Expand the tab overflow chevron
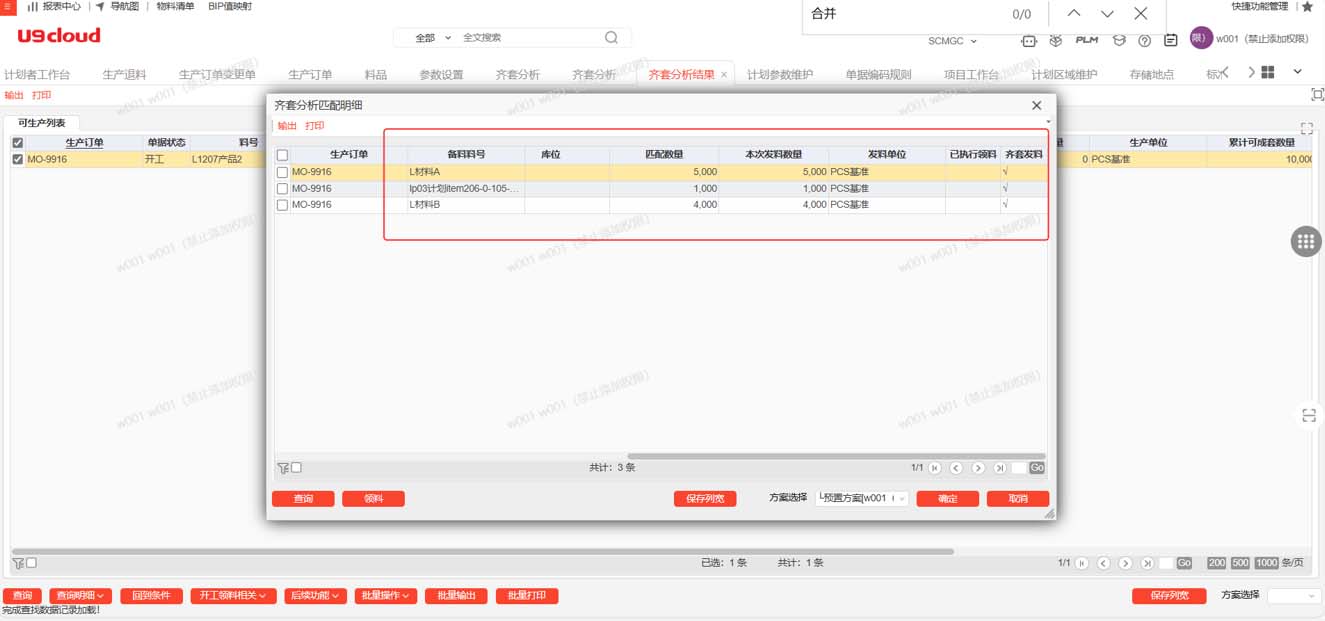Screen dimensions: 1325x621 pyautogui.click(x=1297, y=72)
